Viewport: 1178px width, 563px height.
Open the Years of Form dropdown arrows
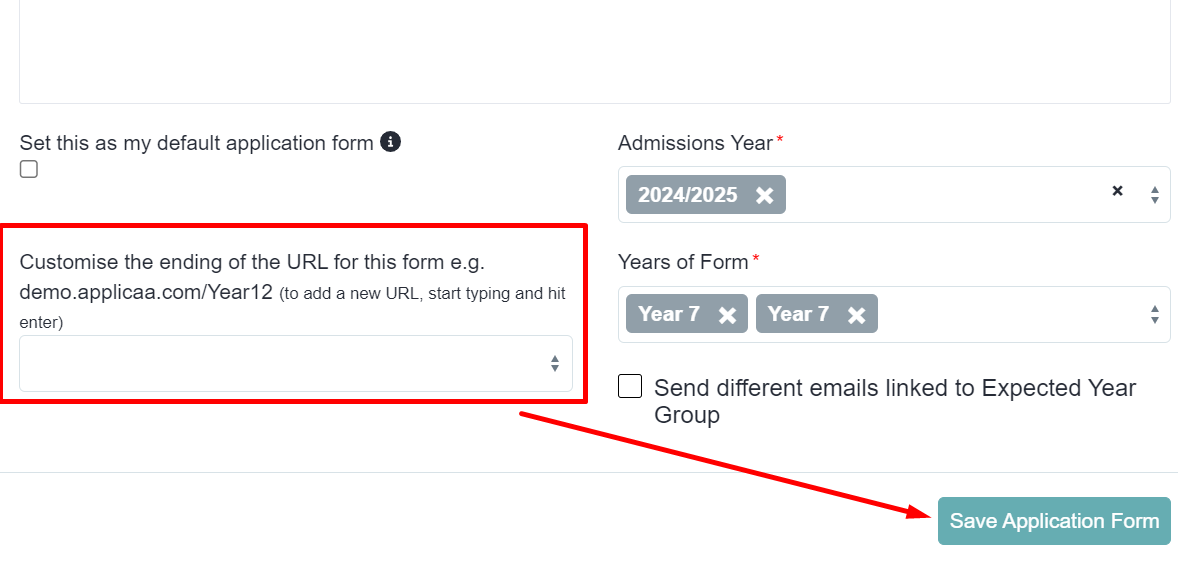(x=1155, y=315)
